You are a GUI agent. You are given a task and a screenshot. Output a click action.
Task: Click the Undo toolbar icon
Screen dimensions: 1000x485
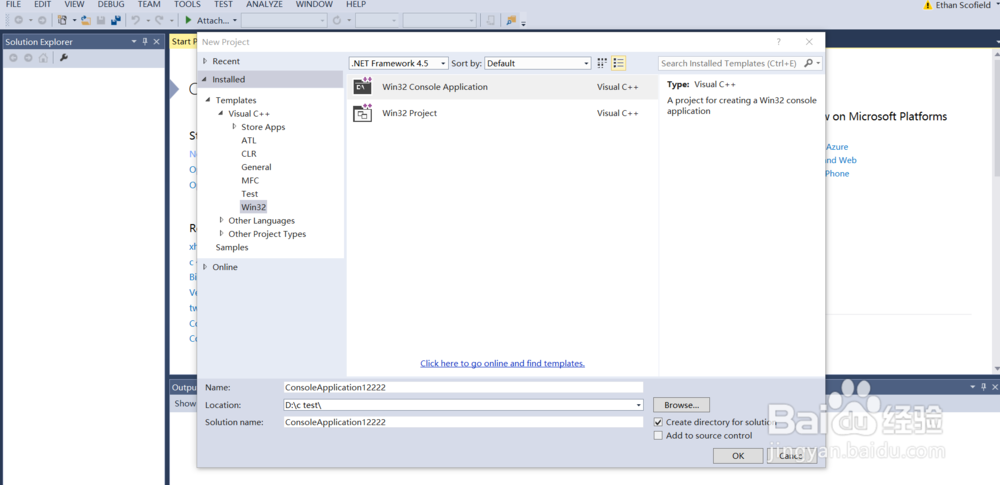point(136,20)
